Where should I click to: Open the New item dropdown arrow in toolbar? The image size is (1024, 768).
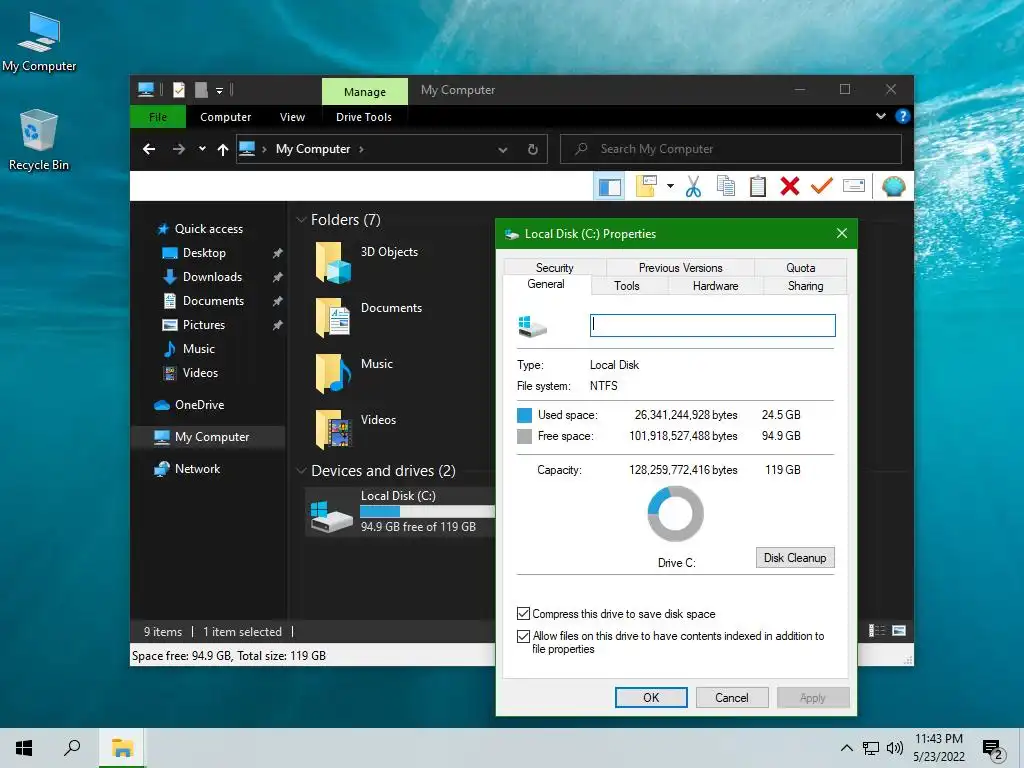click(670, 187)
